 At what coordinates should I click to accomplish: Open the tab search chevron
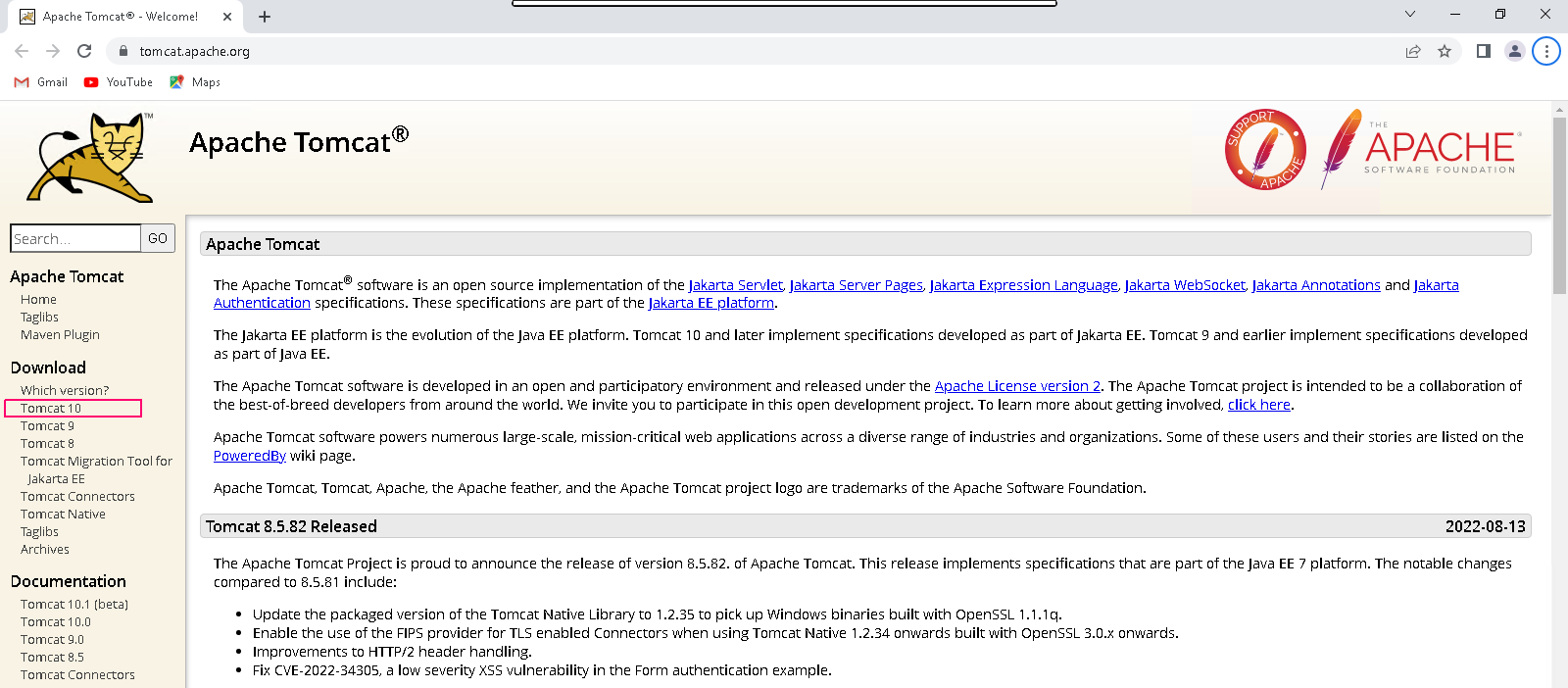pyautogui.click(x=1410, y=14)
